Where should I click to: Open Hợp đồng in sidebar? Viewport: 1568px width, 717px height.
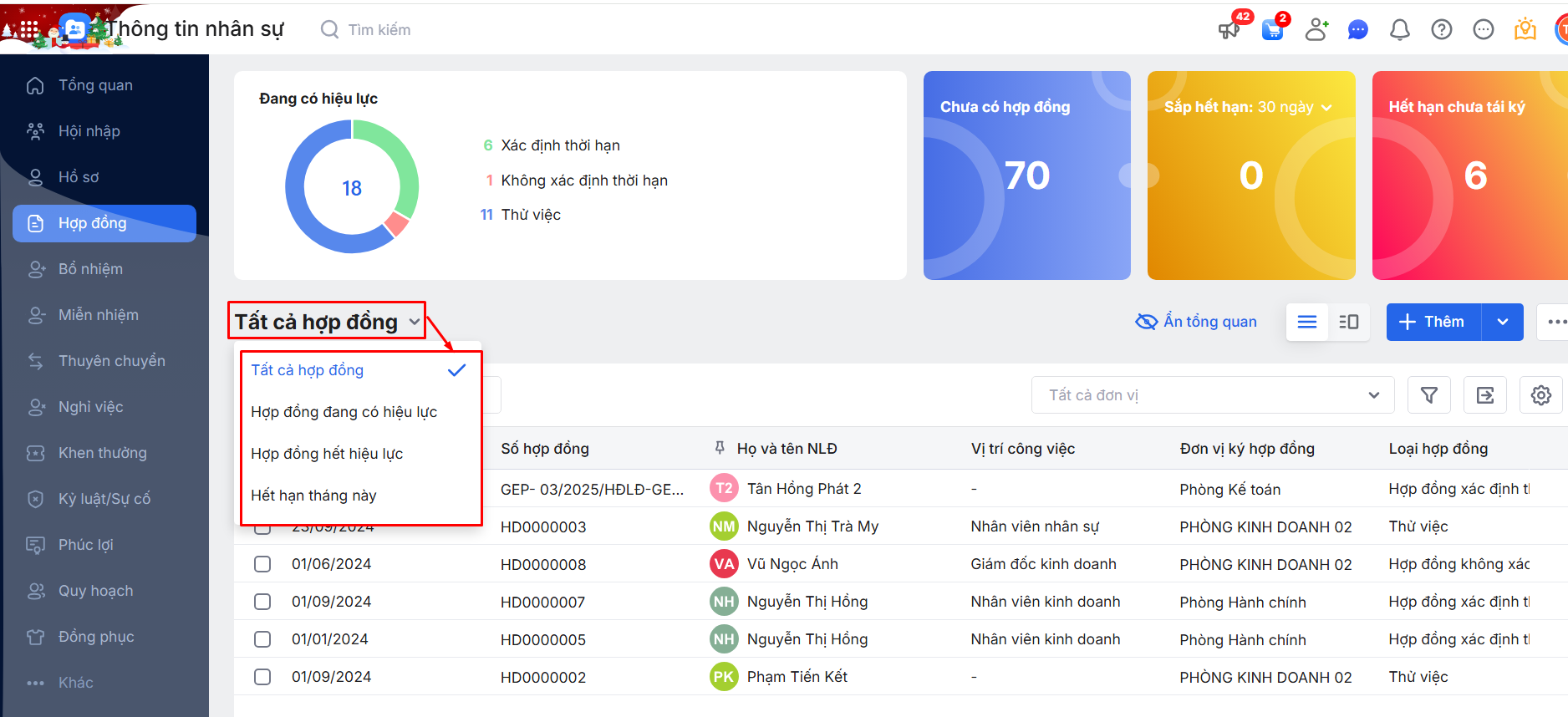click(x=104, y=223)
